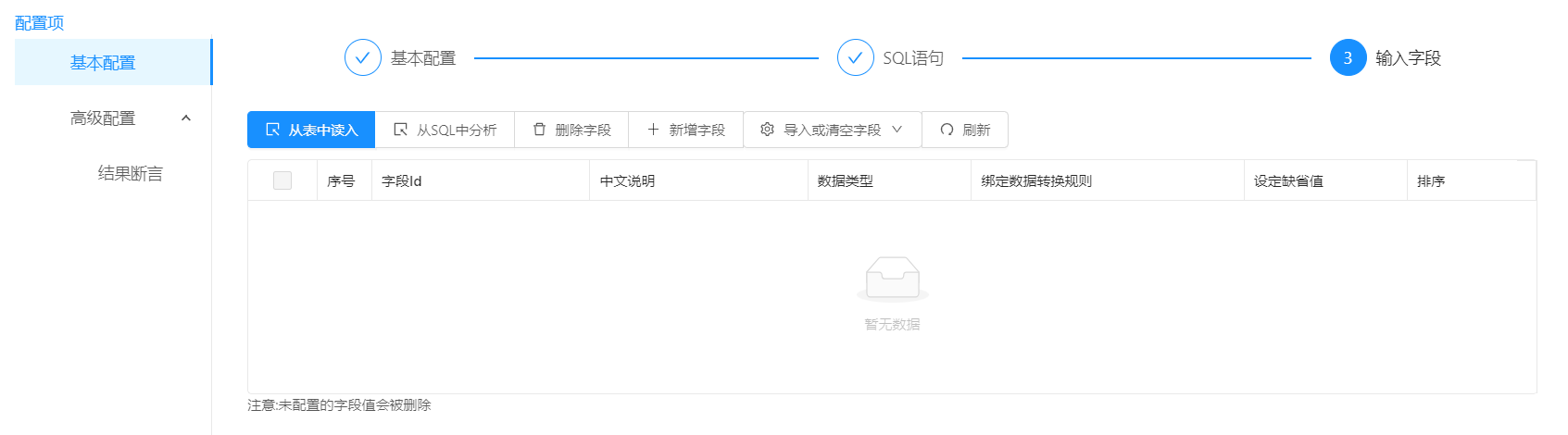Open the 导入或清空字段 dropdown arrow
This screenshot has width=1568, height=435.
(897, 130)
